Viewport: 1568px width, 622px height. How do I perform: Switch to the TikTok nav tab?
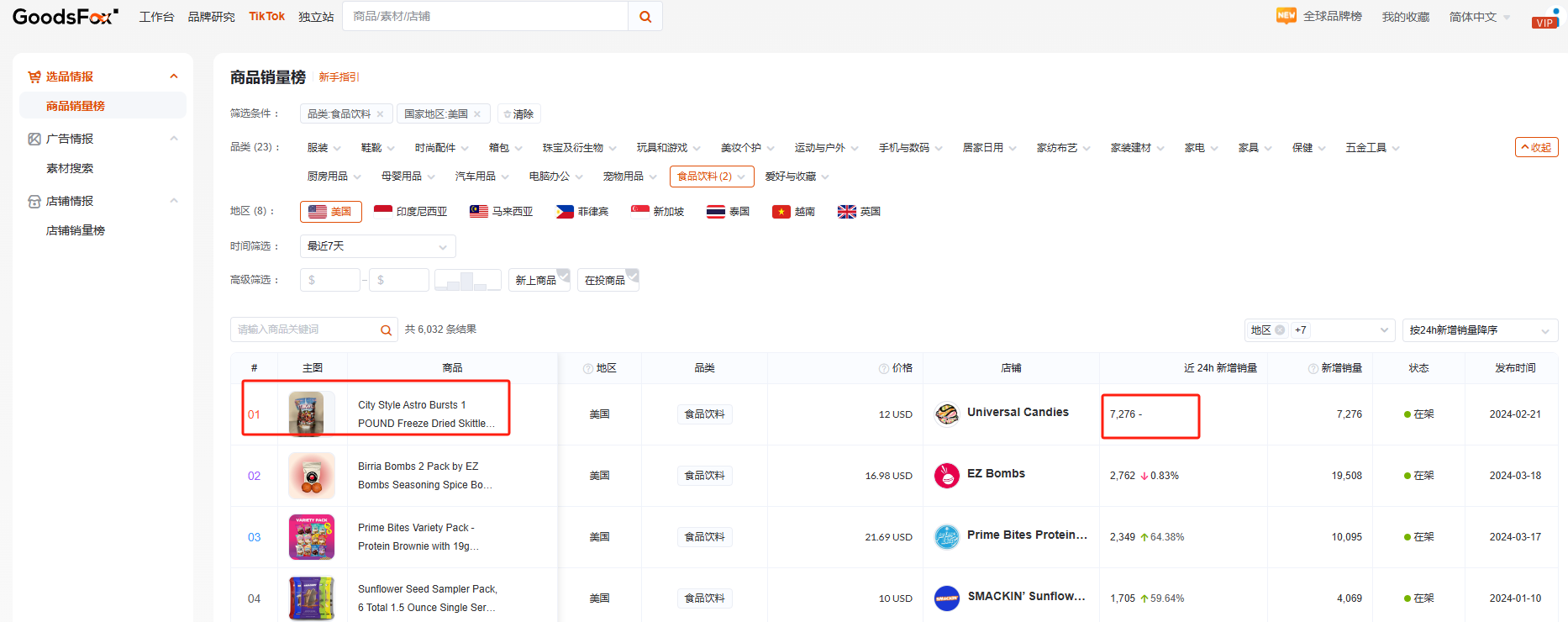click(x=266, y=17)
